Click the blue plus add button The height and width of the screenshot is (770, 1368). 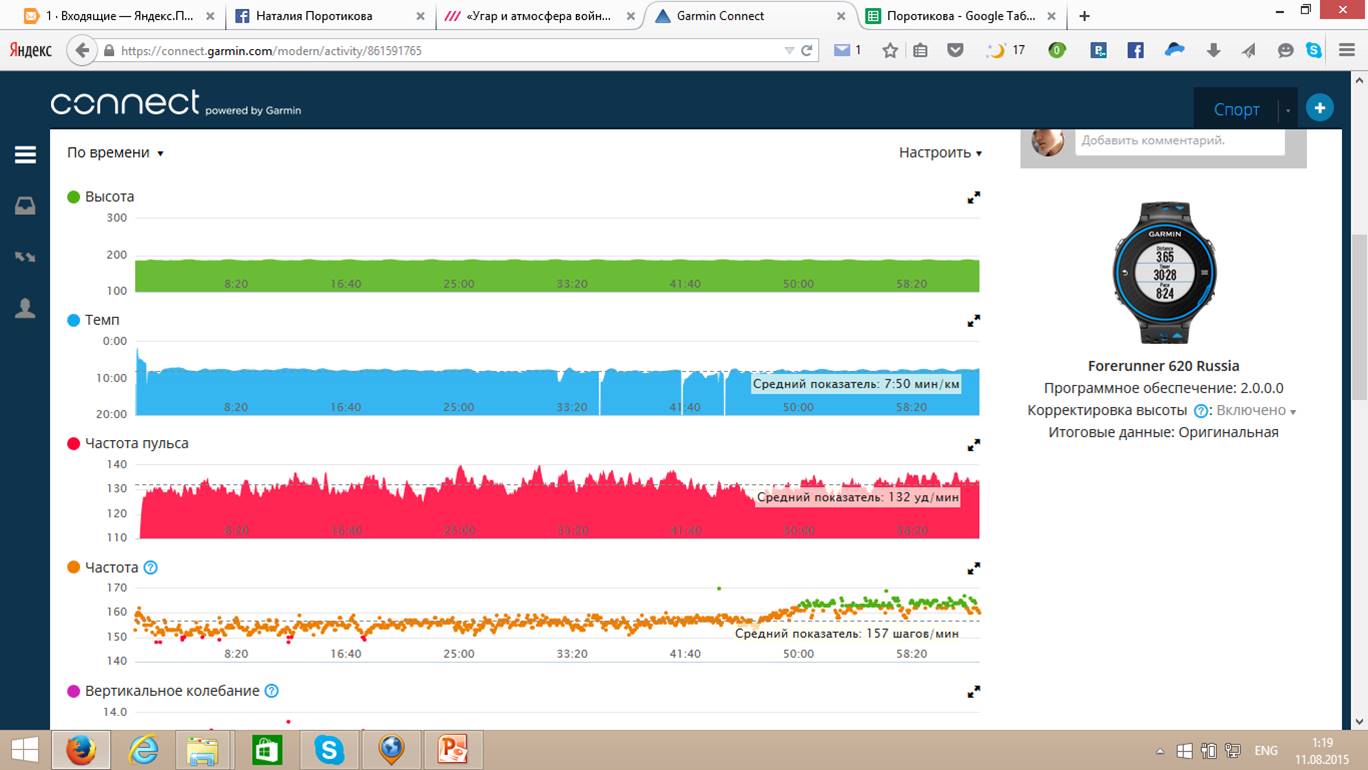pyautogui.click(x=1319, y=109)
